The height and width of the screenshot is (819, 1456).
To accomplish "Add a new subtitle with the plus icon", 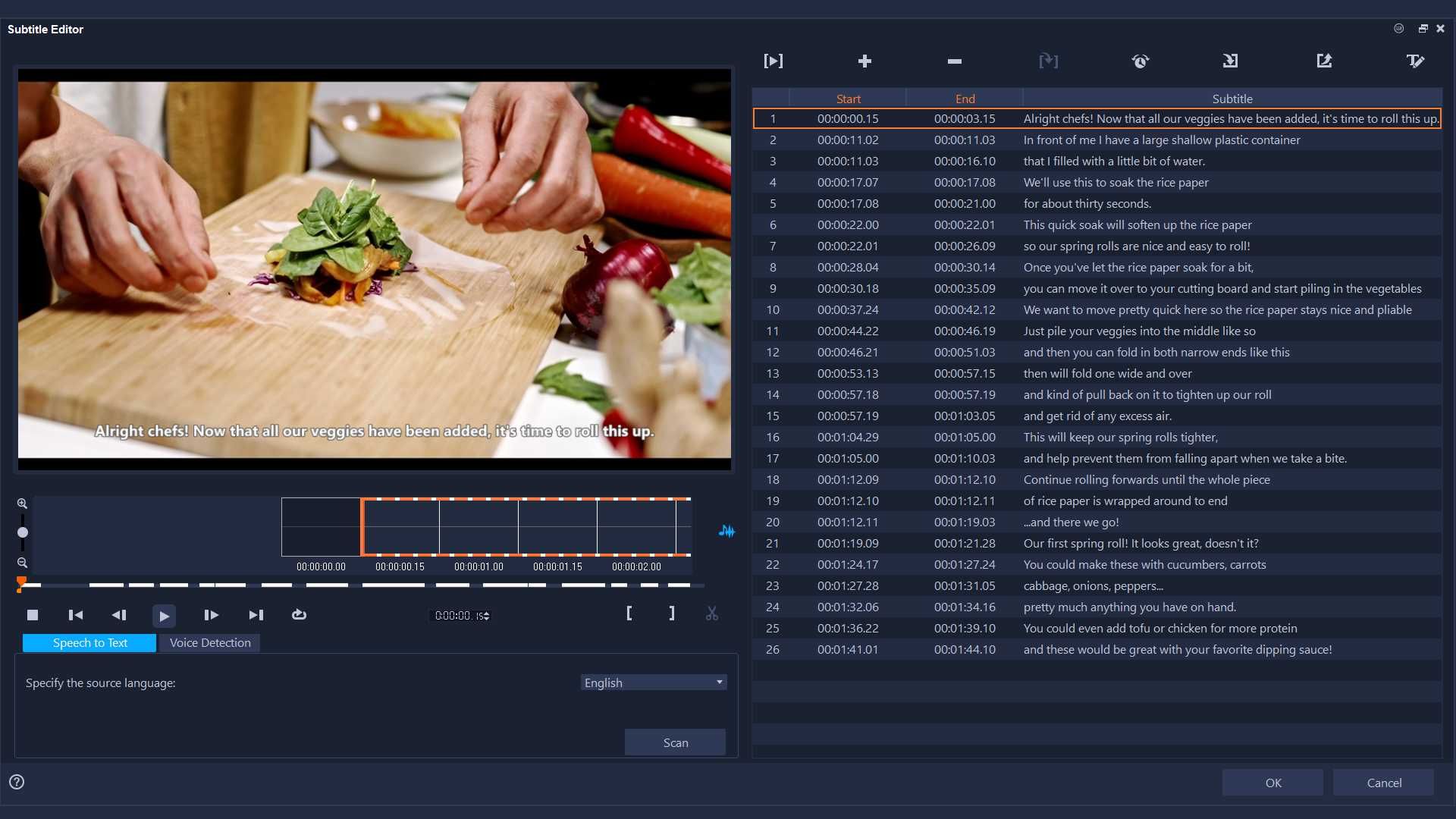I will coord(864,61).
